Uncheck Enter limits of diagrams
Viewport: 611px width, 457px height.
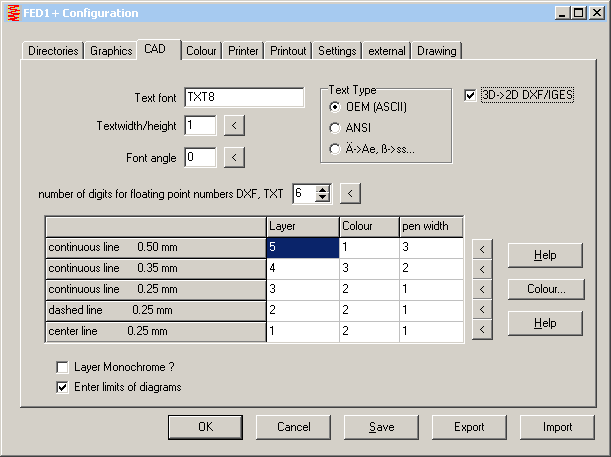(x=63, y=386)
